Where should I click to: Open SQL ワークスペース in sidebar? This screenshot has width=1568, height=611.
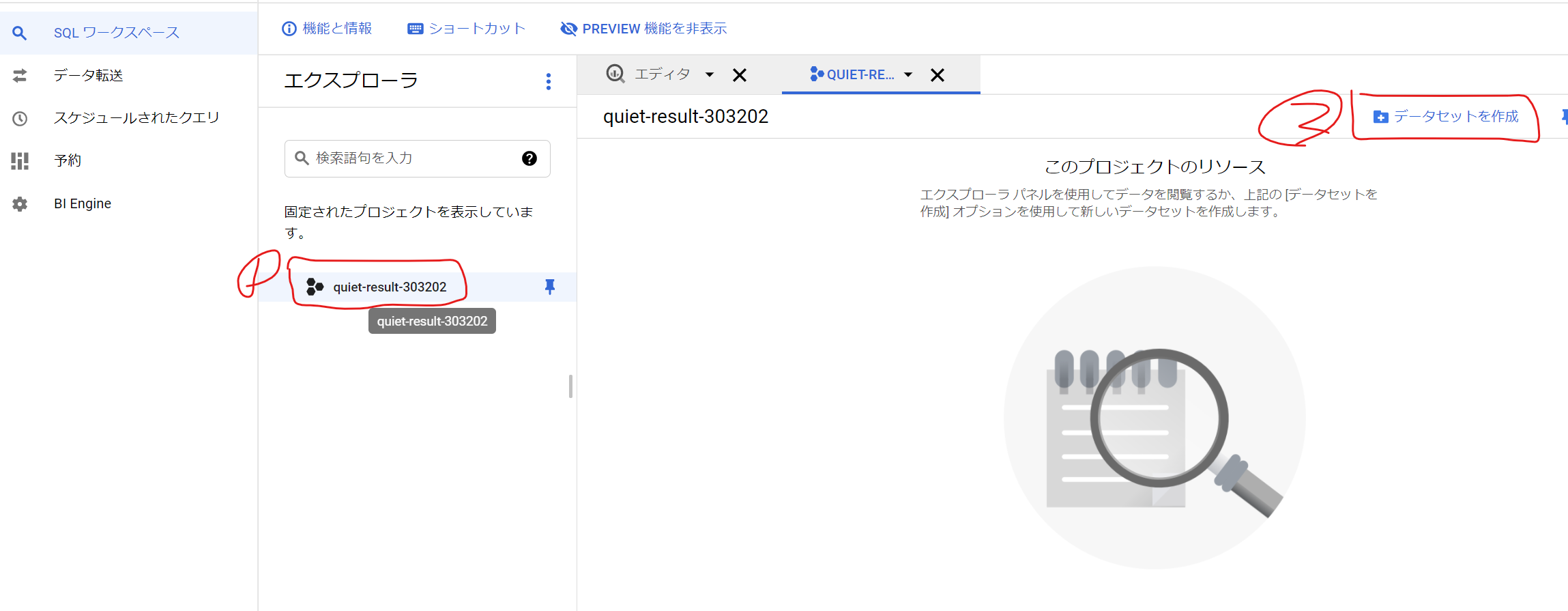click(128, 33)
